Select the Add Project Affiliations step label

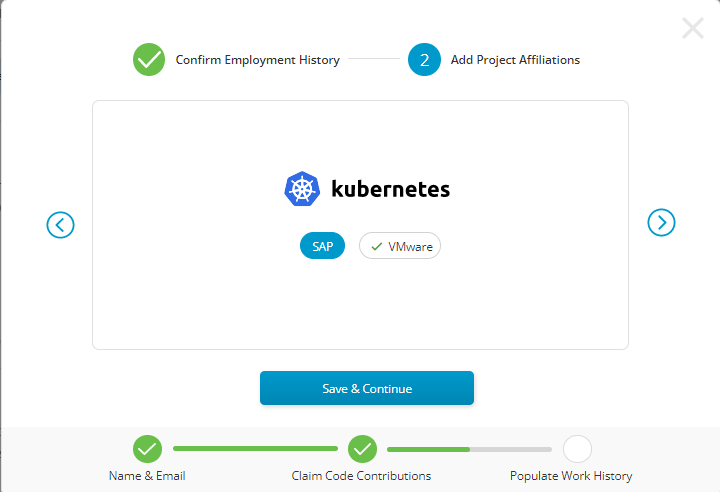tap(515, 60)
